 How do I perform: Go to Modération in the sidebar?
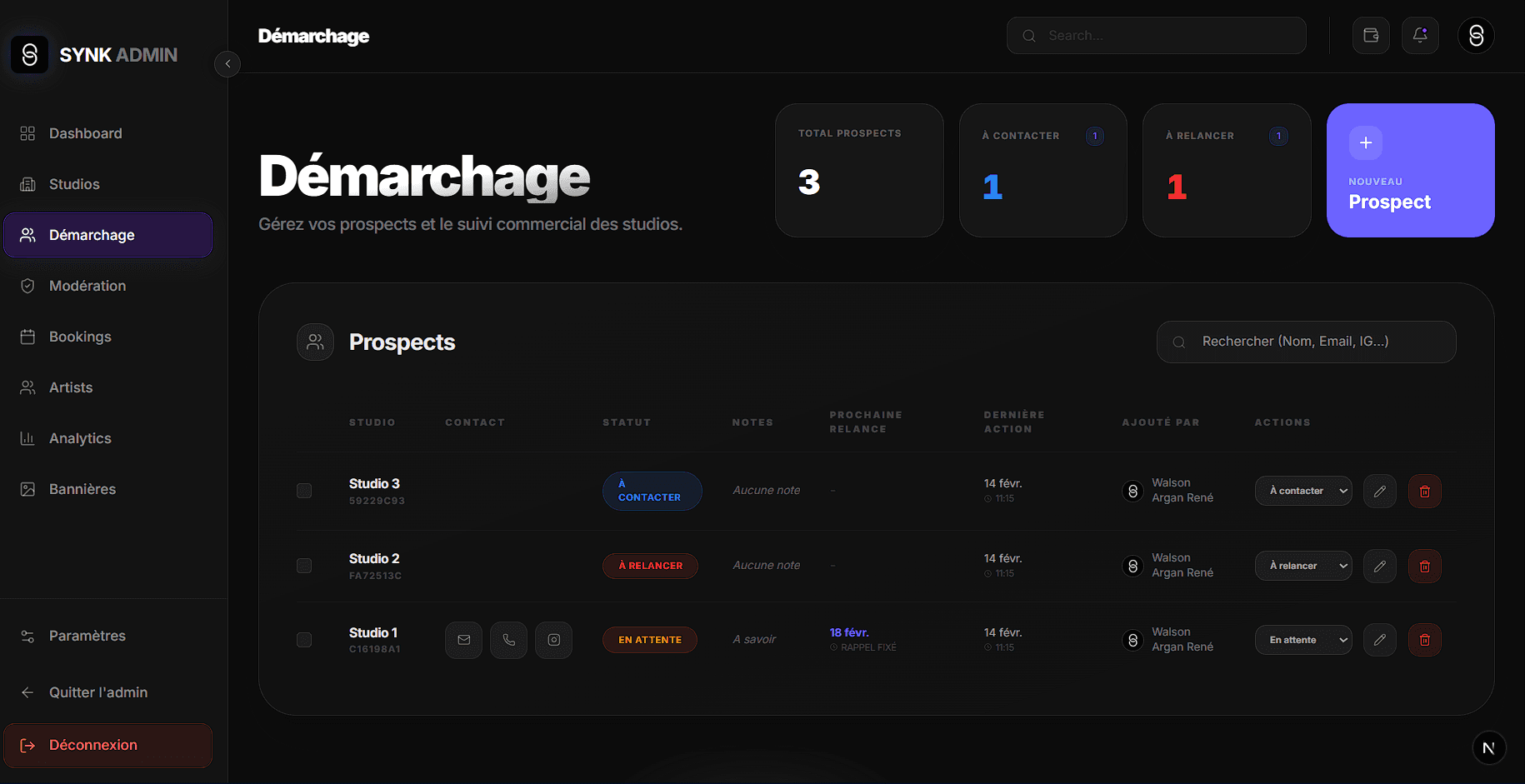[x=87, y=286]
